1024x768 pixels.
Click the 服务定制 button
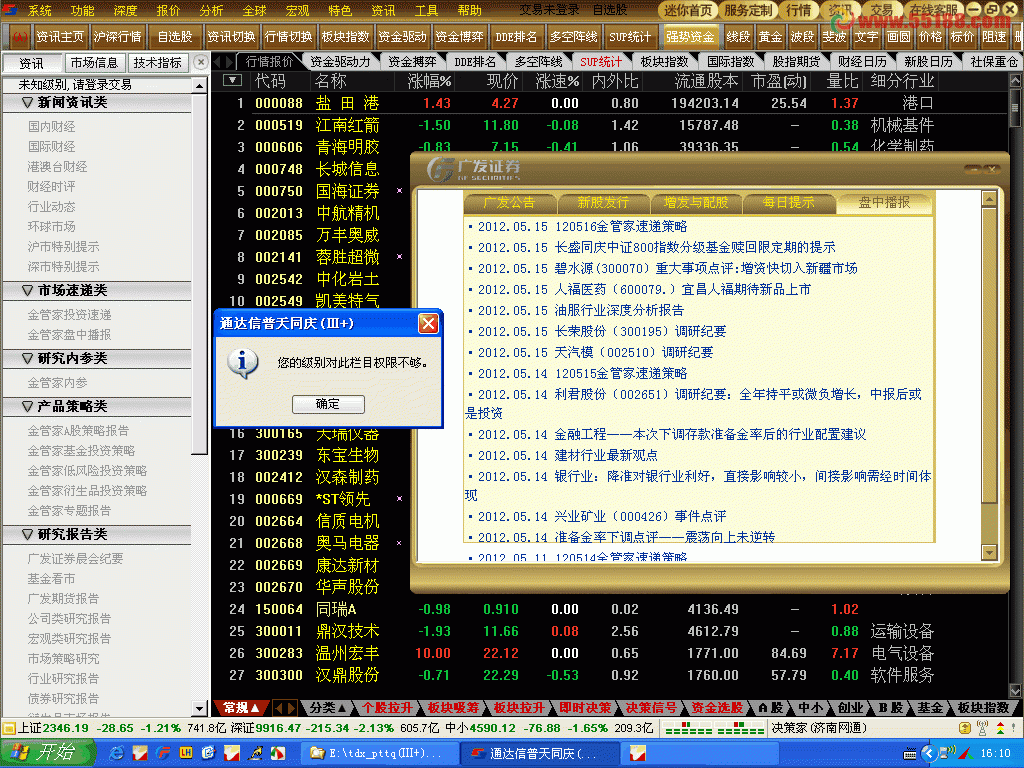(748, 10)
